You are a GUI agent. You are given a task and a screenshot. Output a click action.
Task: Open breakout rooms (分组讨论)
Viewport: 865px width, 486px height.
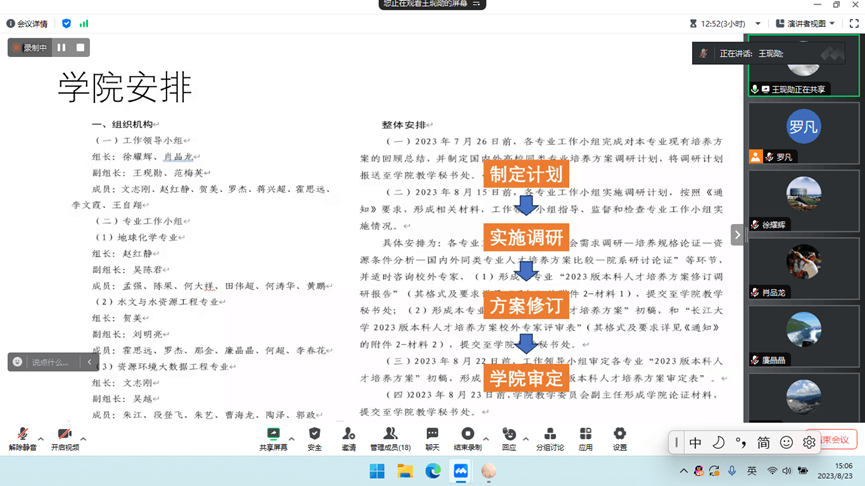(550, 435)
